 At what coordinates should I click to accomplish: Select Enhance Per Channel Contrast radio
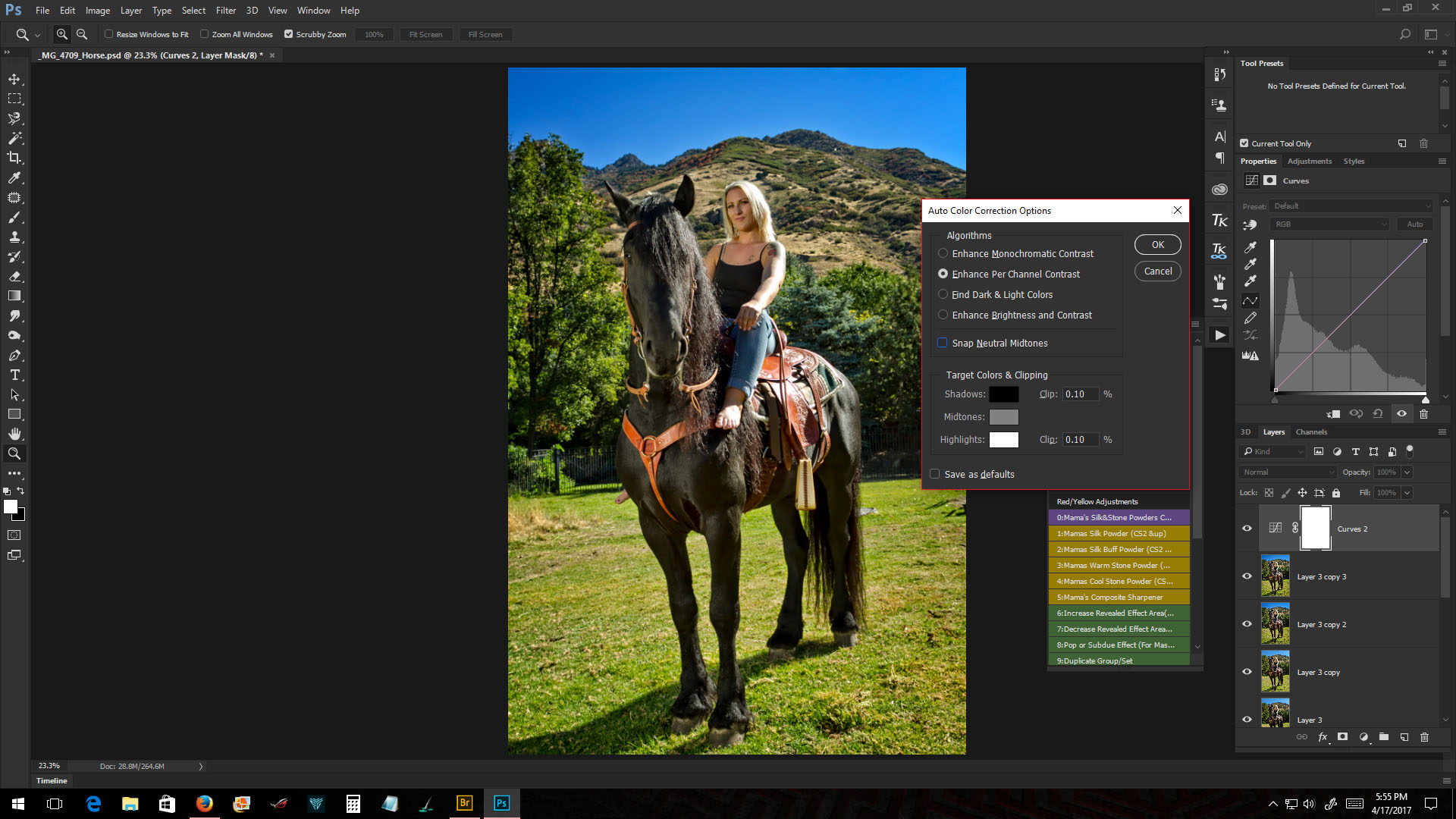tap(943, 274)
